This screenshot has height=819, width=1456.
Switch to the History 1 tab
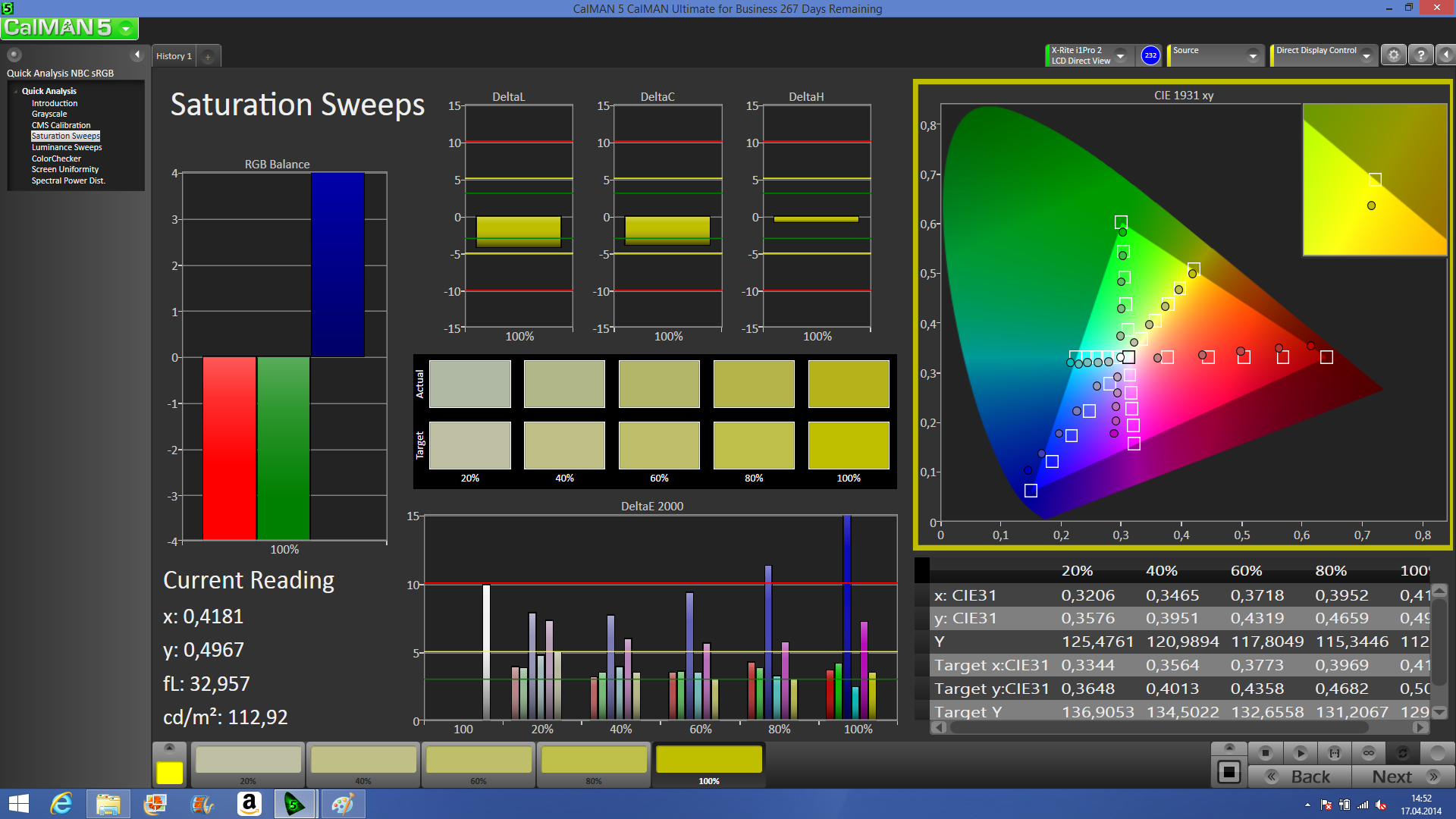point(174,57)
